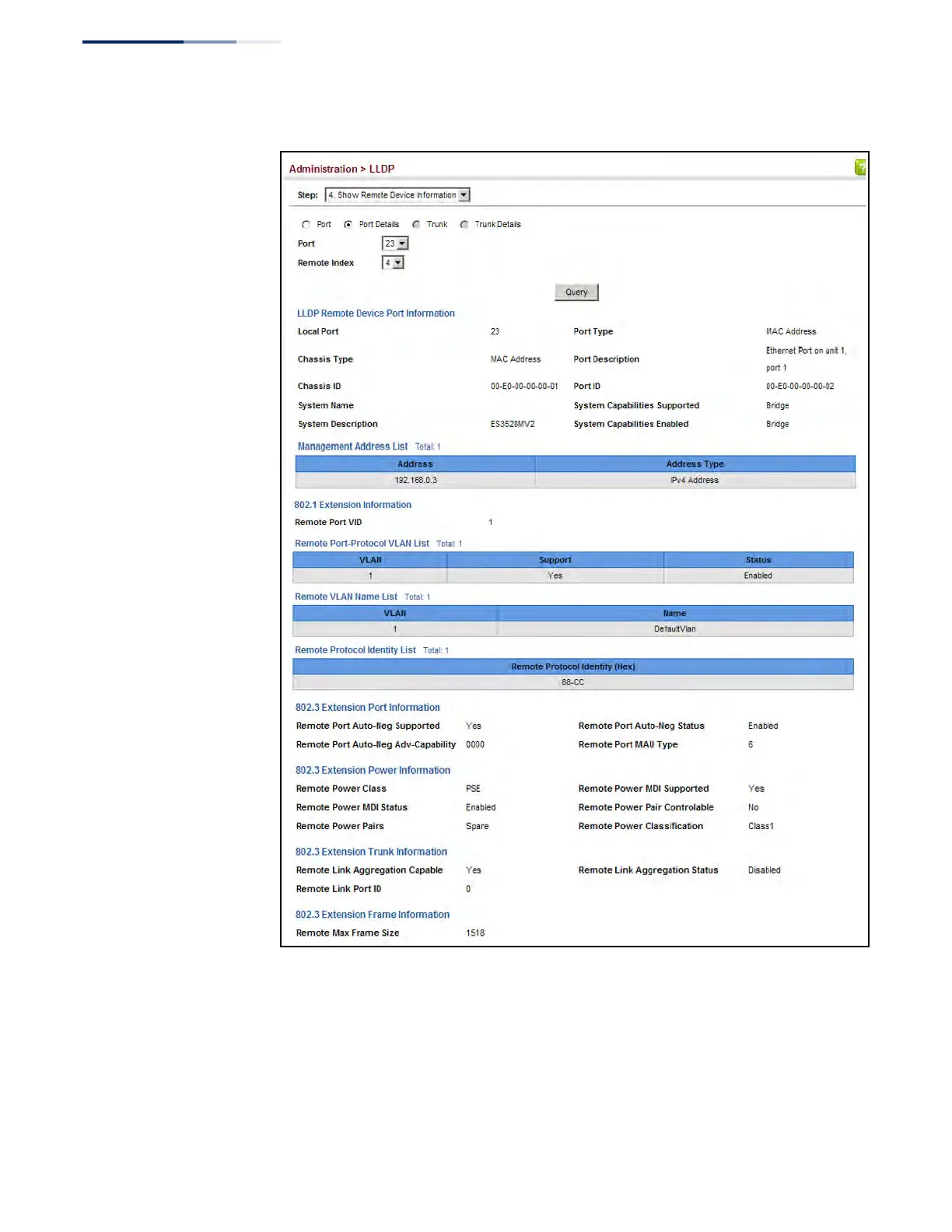Open the Port number dropdown

pyautogui.click(x=395, y=243)
